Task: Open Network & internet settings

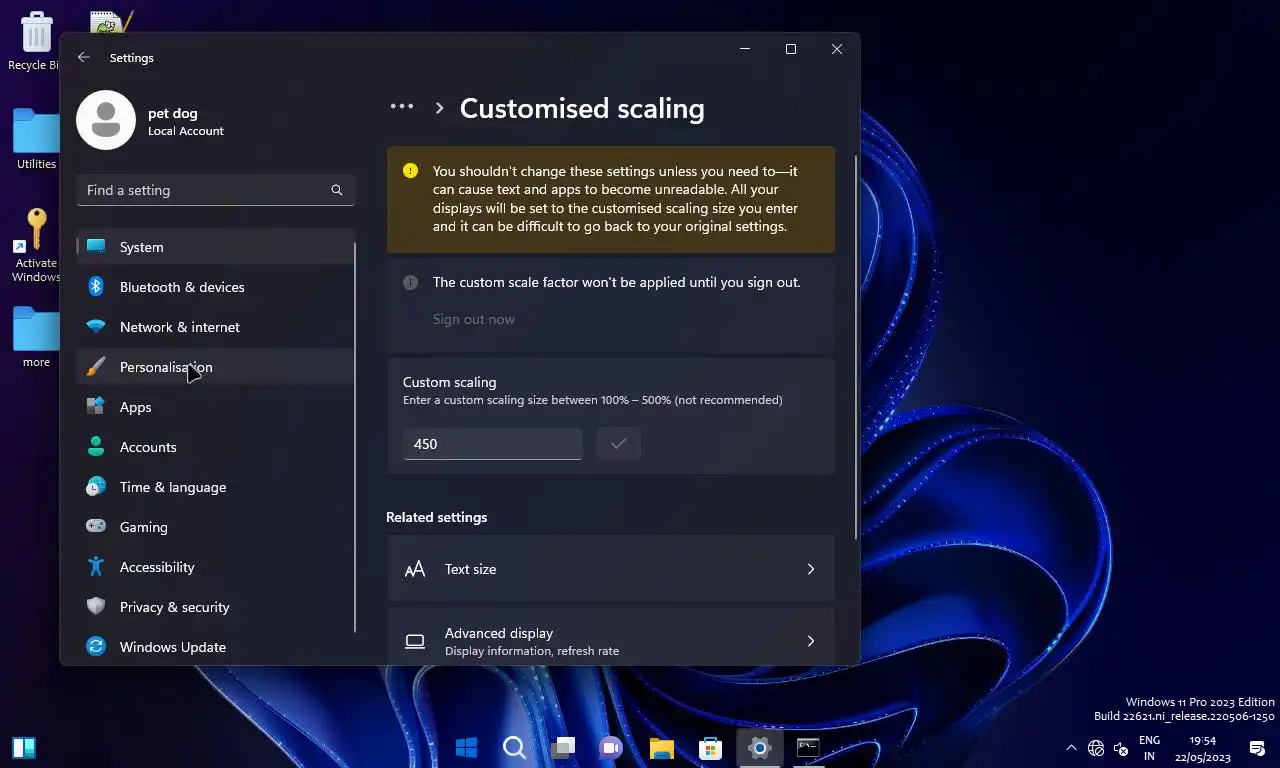Action: point(215,327)
